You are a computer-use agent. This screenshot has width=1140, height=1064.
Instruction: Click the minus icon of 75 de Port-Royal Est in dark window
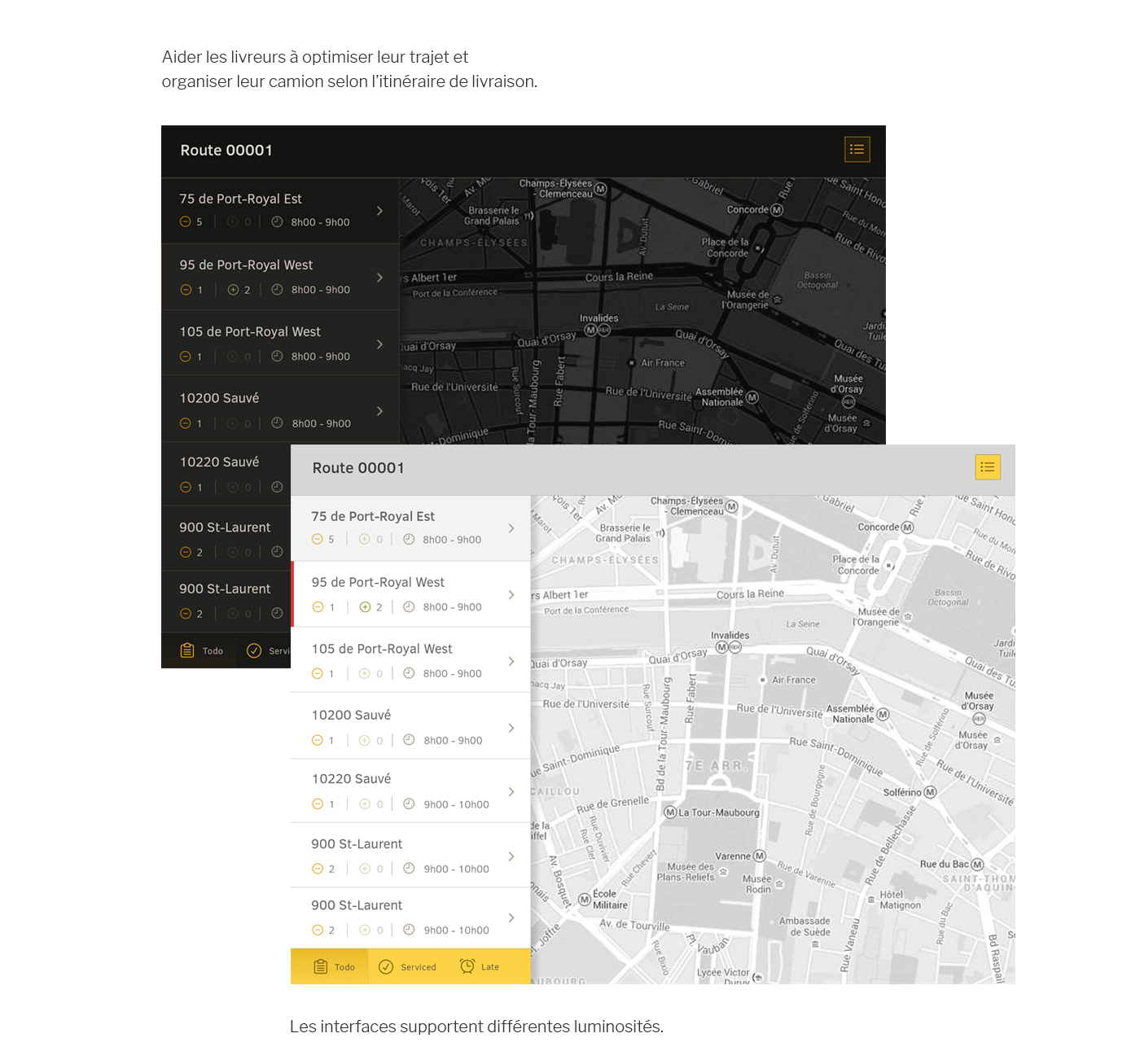186,221
